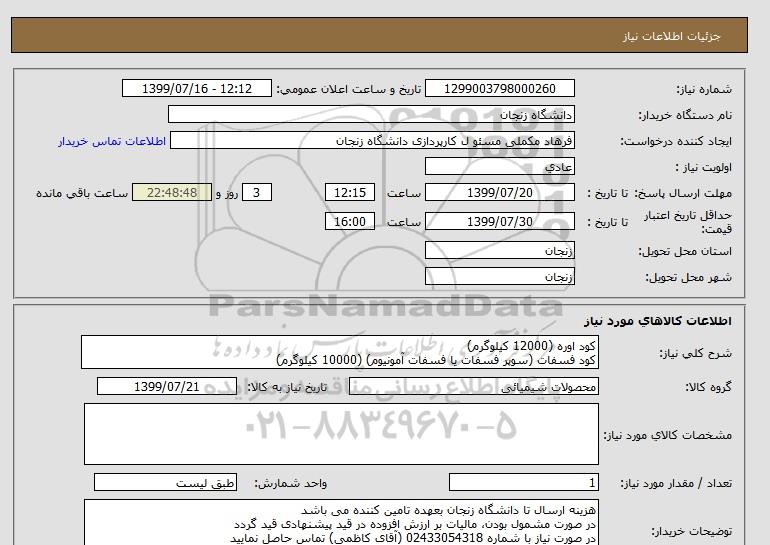770x545 pixels.
Task: Select goods group field محصولات شیمیایی
Action: (473, 386)
